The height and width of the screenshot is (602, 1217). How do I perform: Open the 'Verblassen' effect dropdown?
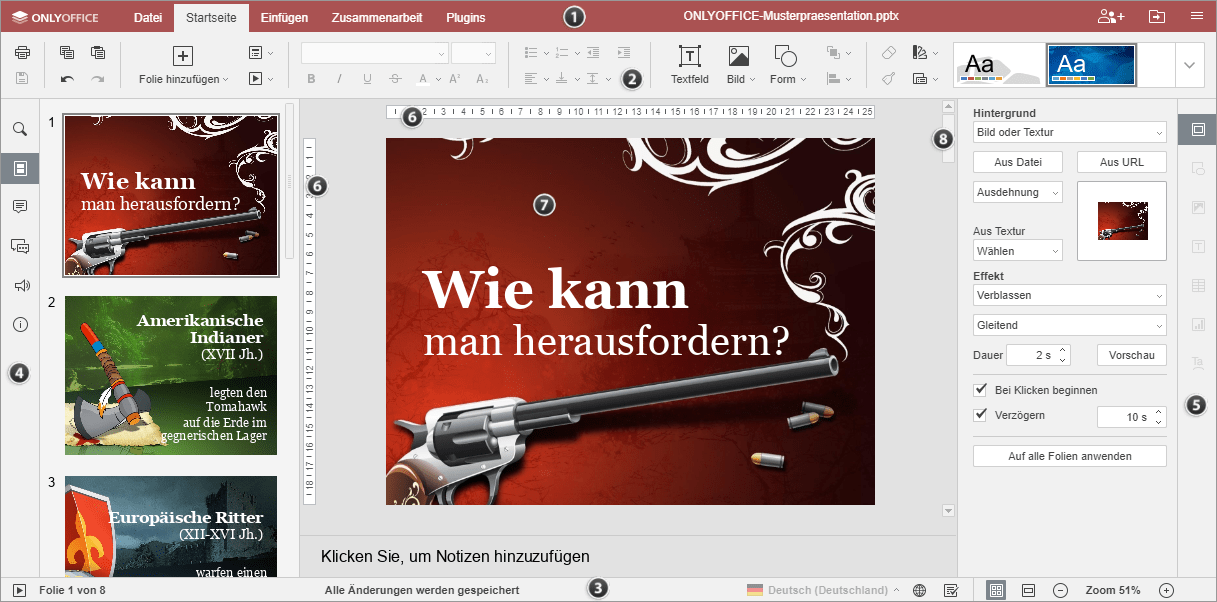pyautogui.click(x=1069, y=295)
